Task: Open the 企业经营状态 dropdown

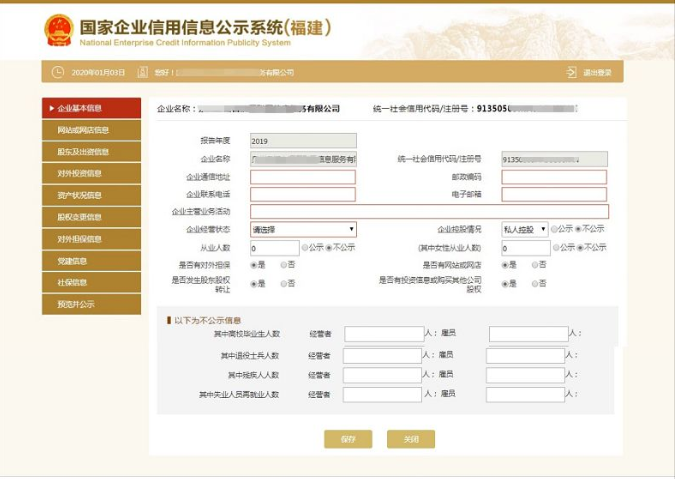Action: tap(303, 229)
